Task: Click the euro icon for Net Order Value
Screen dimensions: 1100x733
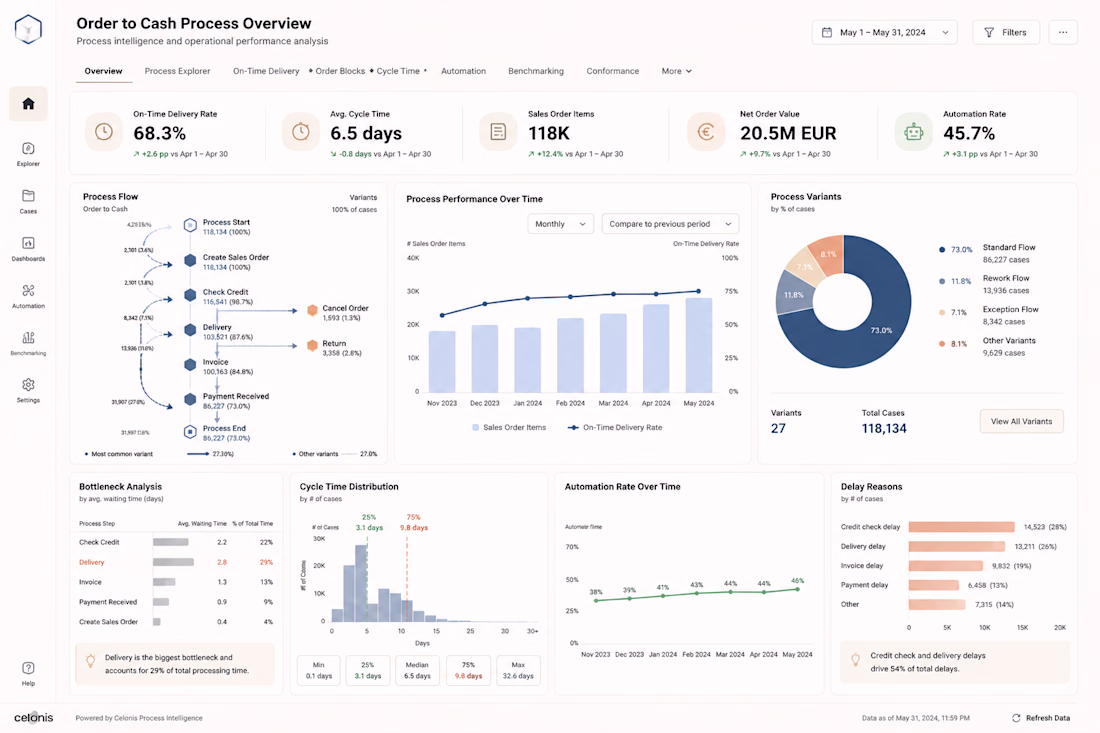Action: (706, 132)
